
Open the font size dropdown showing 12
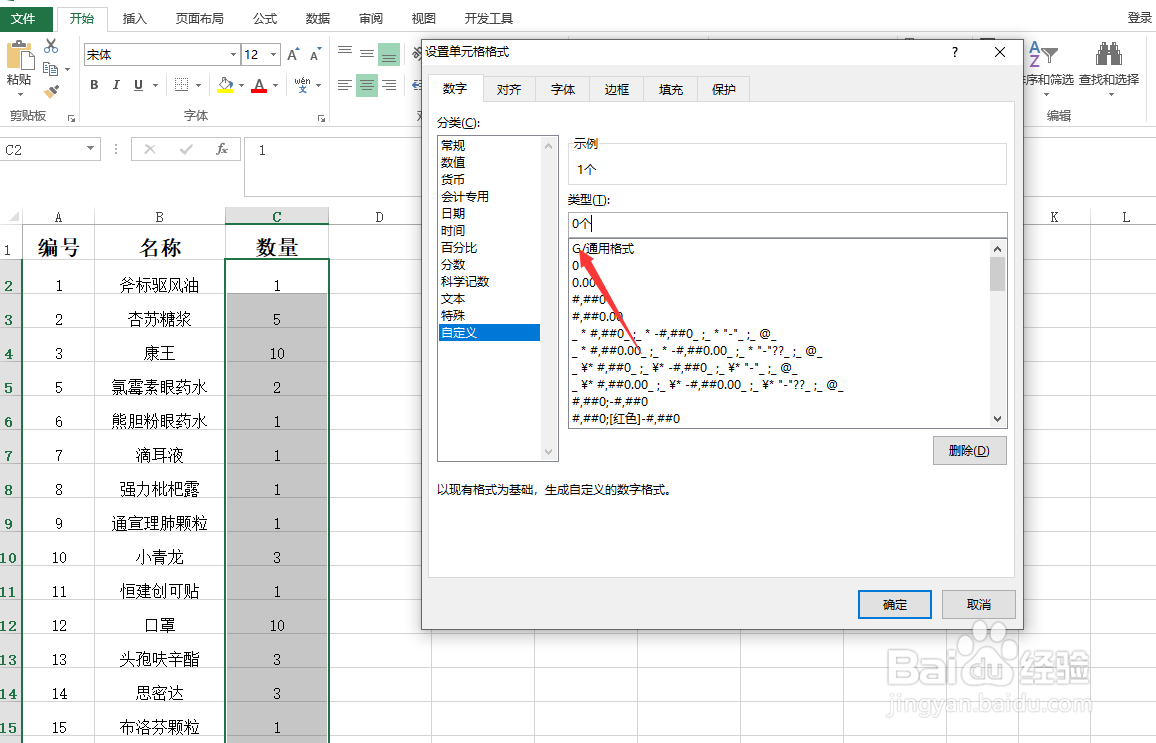pos(272,54)
